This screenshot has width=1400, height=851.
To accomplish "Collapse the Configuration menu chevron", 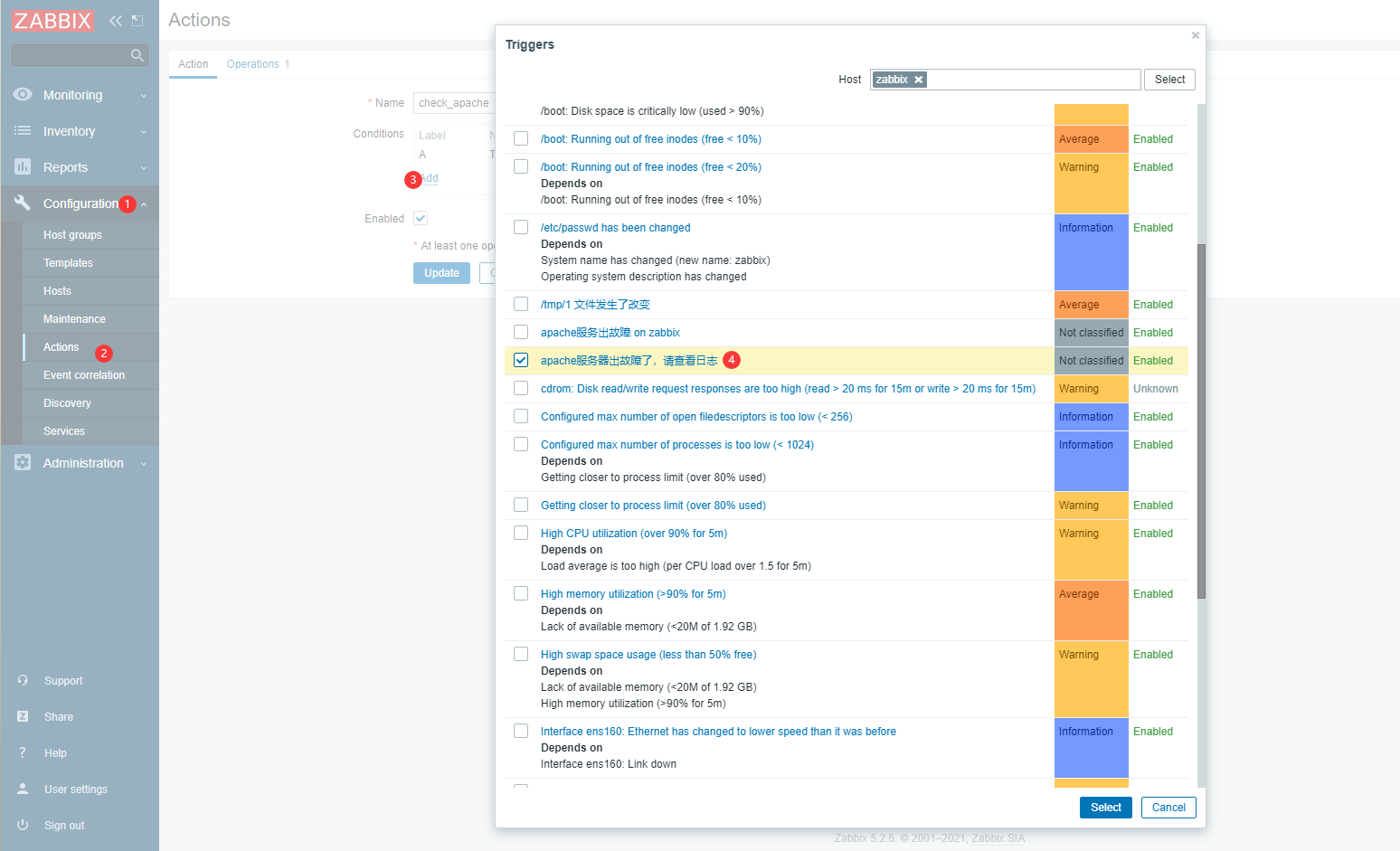I will point(144,204).
